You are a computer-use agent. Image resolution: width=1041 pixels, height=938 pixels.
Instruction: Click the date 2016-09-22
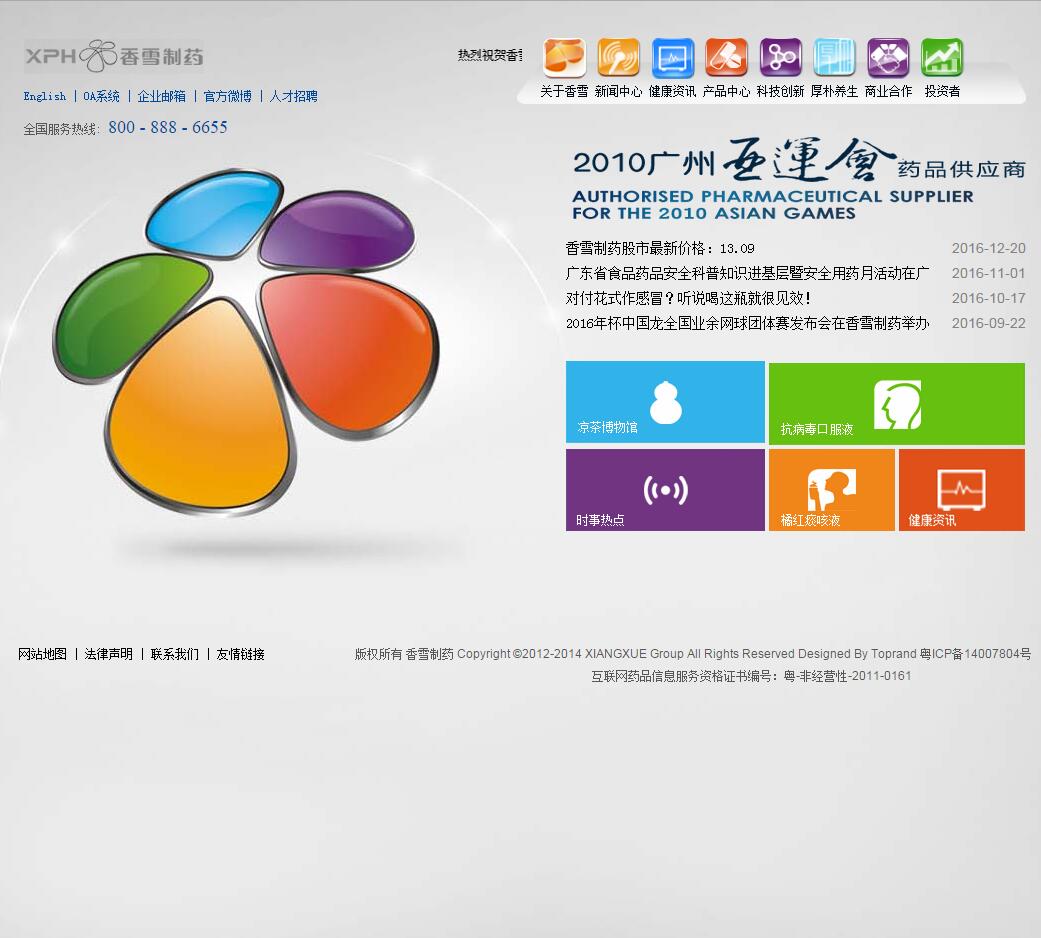point(989,323)
